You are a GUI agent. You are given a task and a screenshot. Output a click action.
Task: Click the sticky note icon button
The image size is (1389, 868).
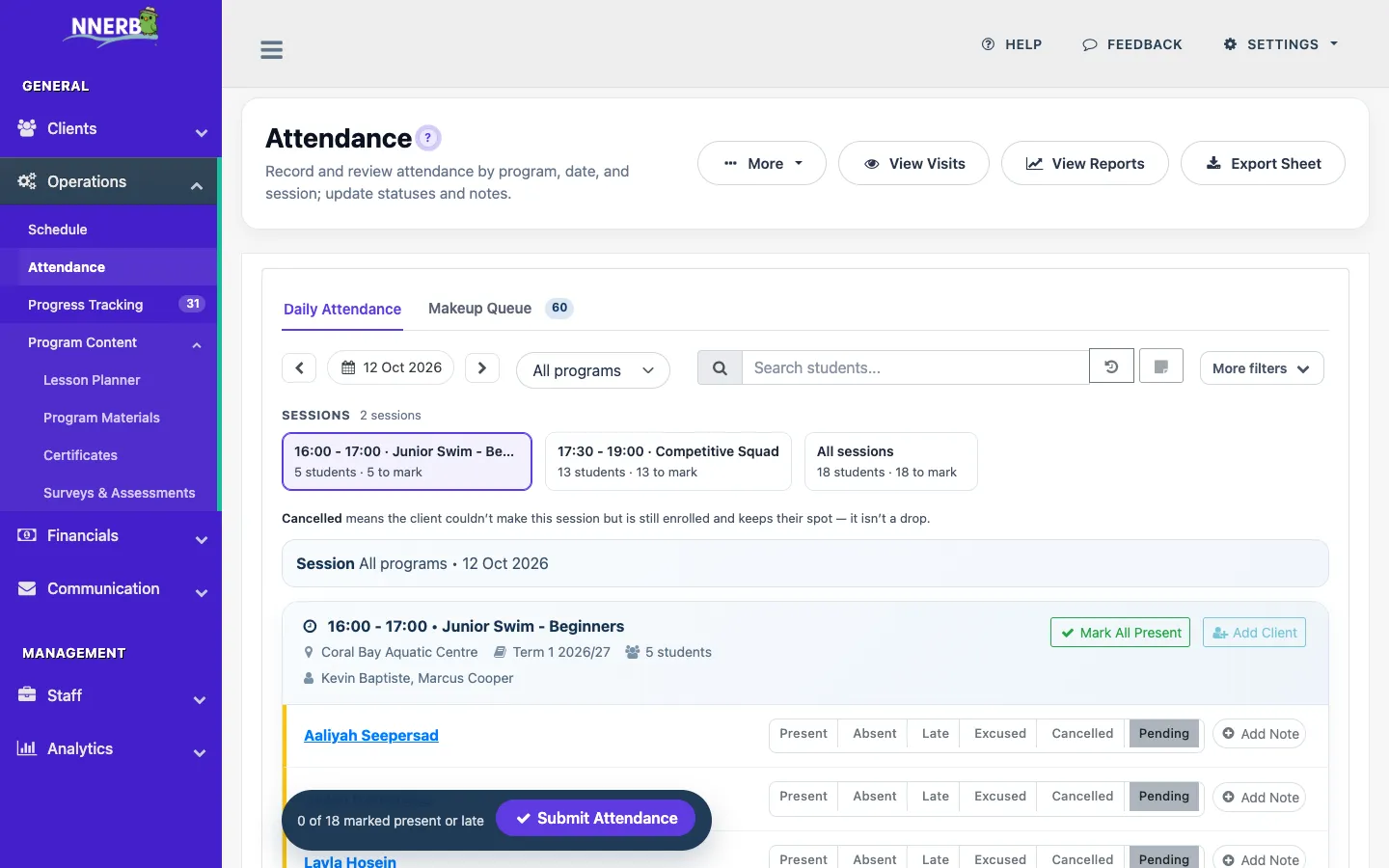pos(1161,366)
